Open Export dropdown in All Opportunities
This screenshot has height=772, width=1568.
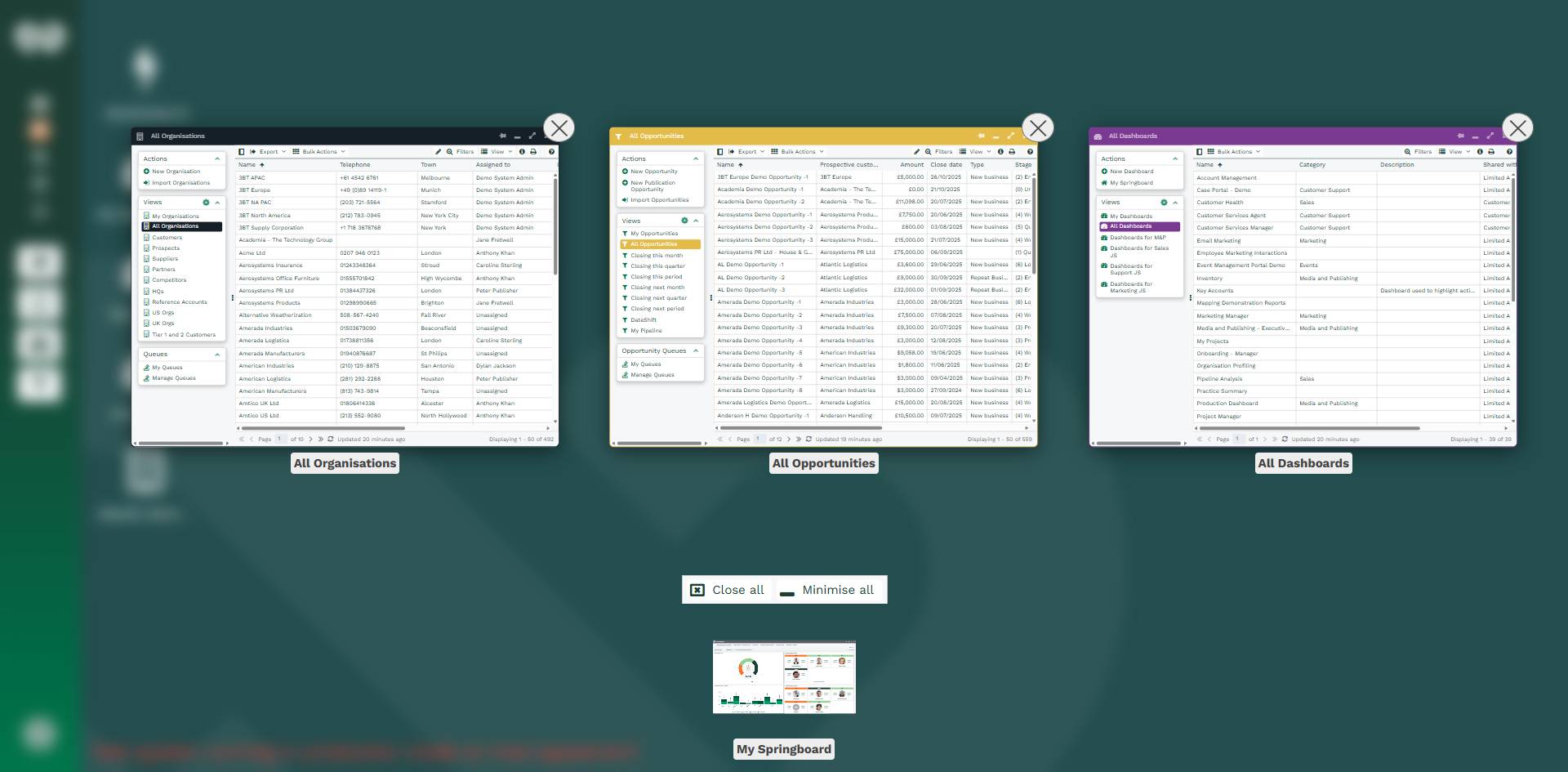coord(746,152)
